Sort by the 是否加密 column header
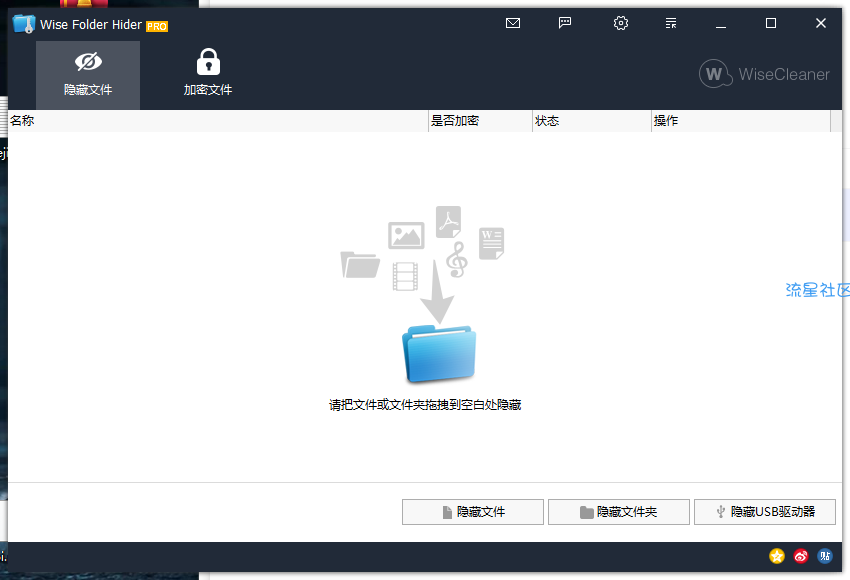The width and height of the screenshot is (850, 580). [480, 121]
